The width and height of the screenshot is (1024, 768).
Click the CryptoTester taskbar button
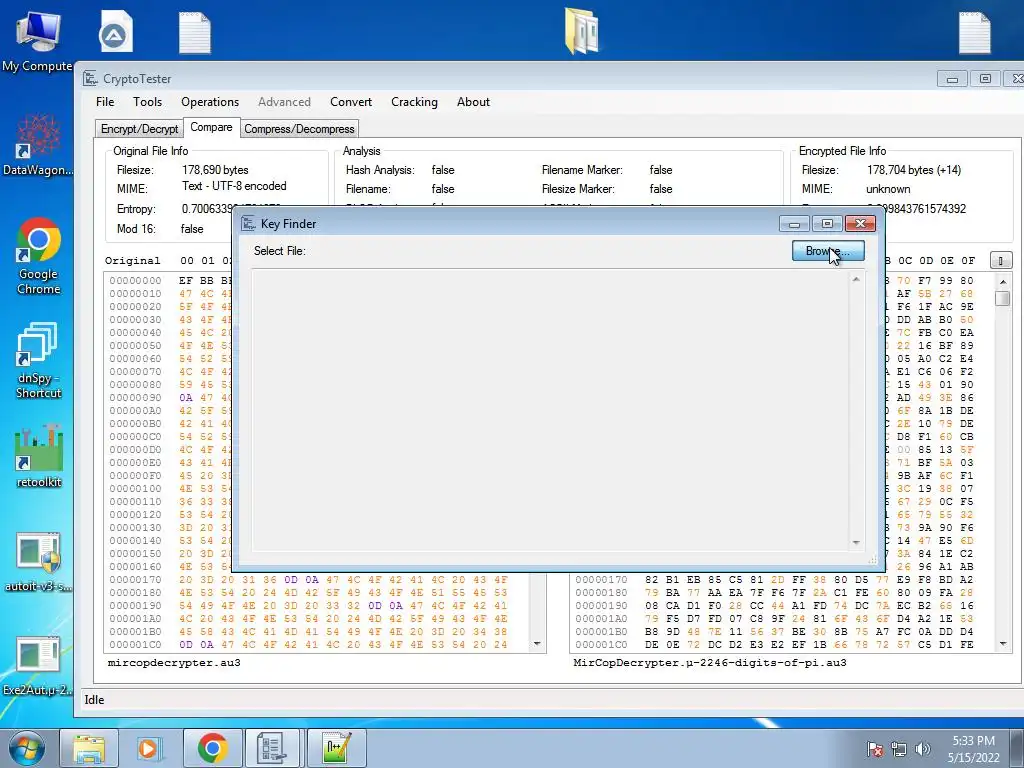coord(272,748)
